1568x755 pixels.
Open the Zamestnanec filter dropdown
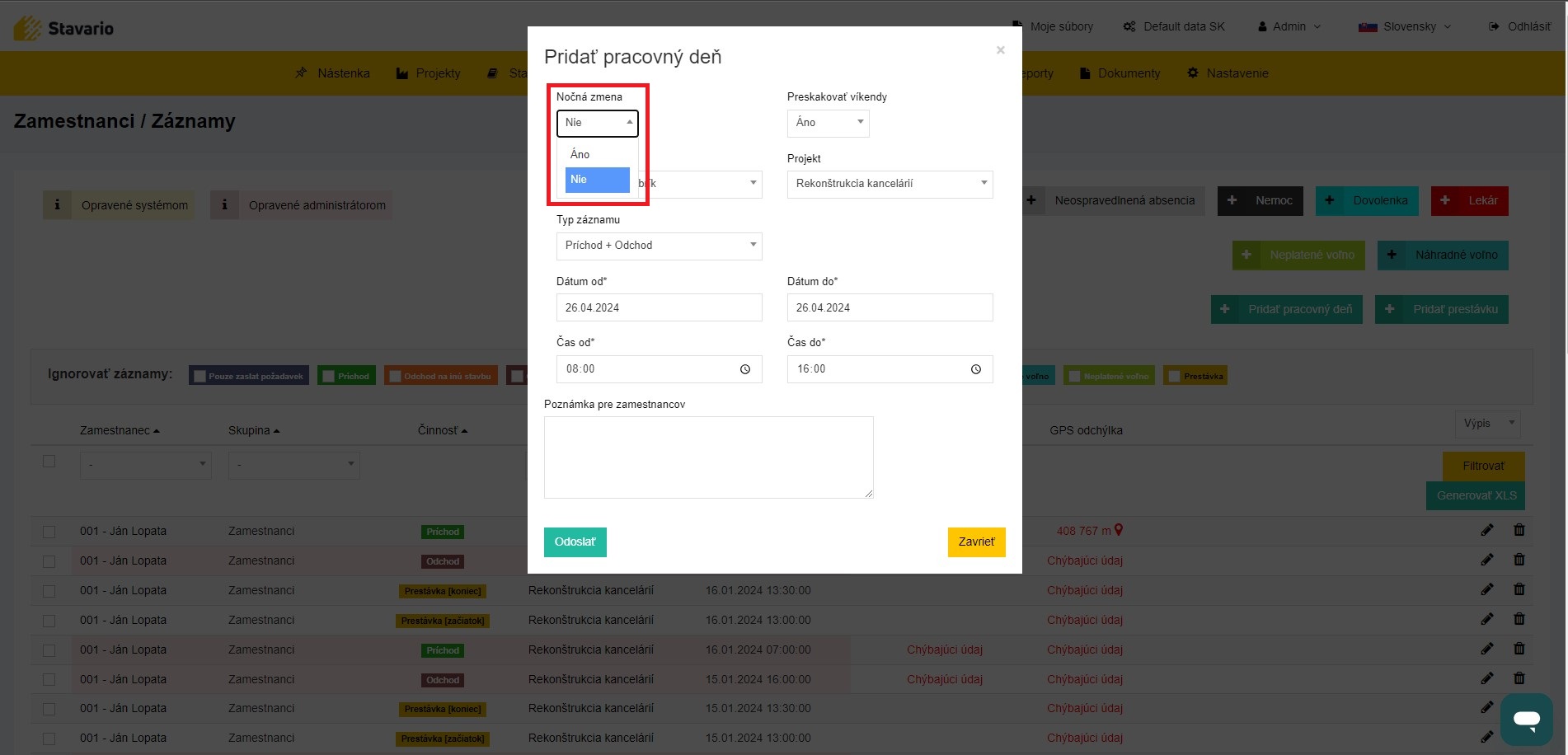[146, 465]
